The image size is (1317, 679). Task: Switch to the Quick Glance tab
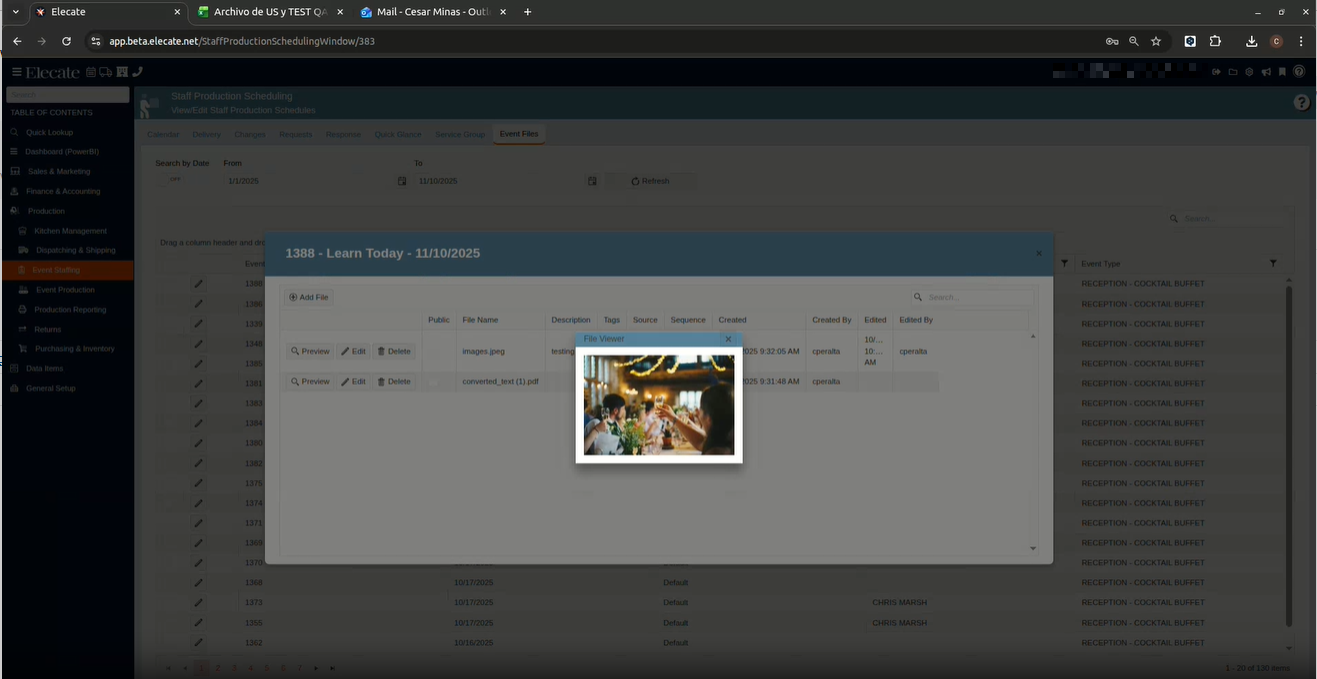pos(398,134)
